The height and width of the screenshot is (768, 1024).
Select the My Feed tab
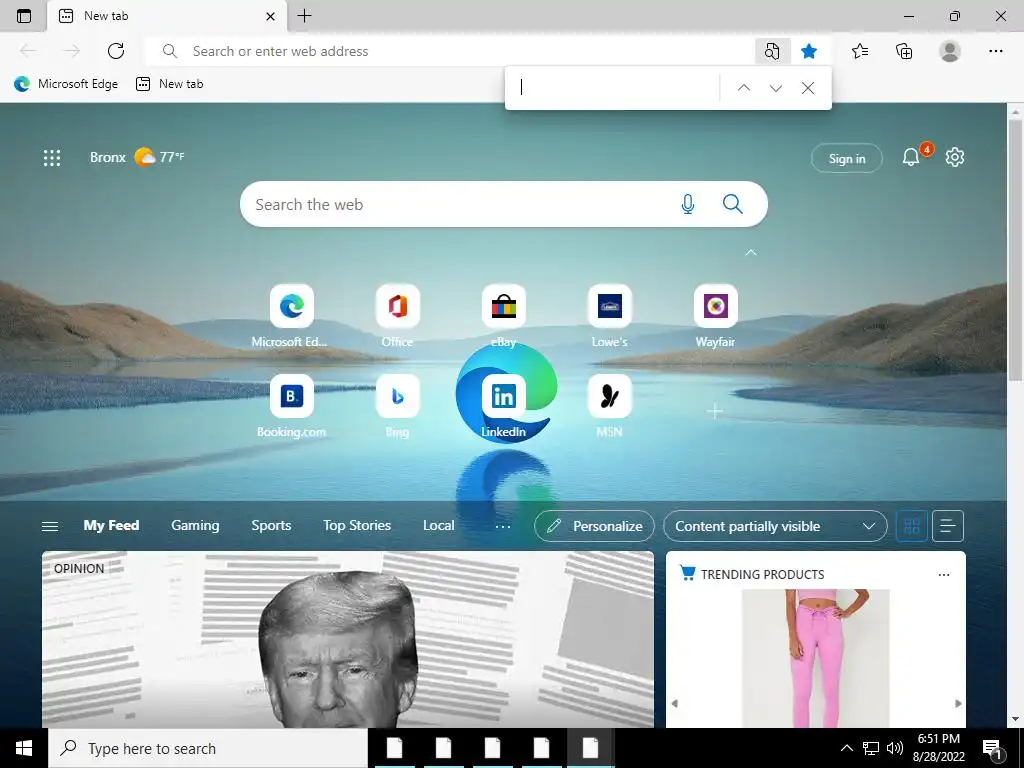[111, 526]
